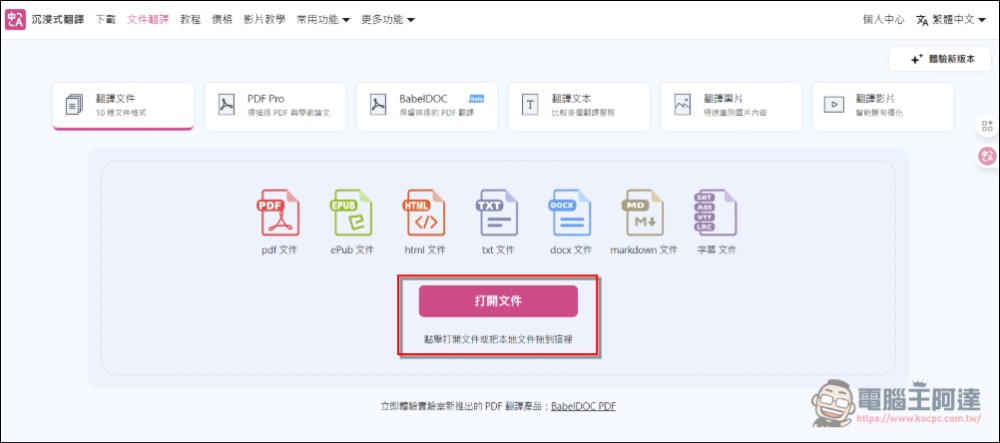Click the 體驗新版本 button
The width and height of the screenshot is (1000, 443).
(941, 59)
